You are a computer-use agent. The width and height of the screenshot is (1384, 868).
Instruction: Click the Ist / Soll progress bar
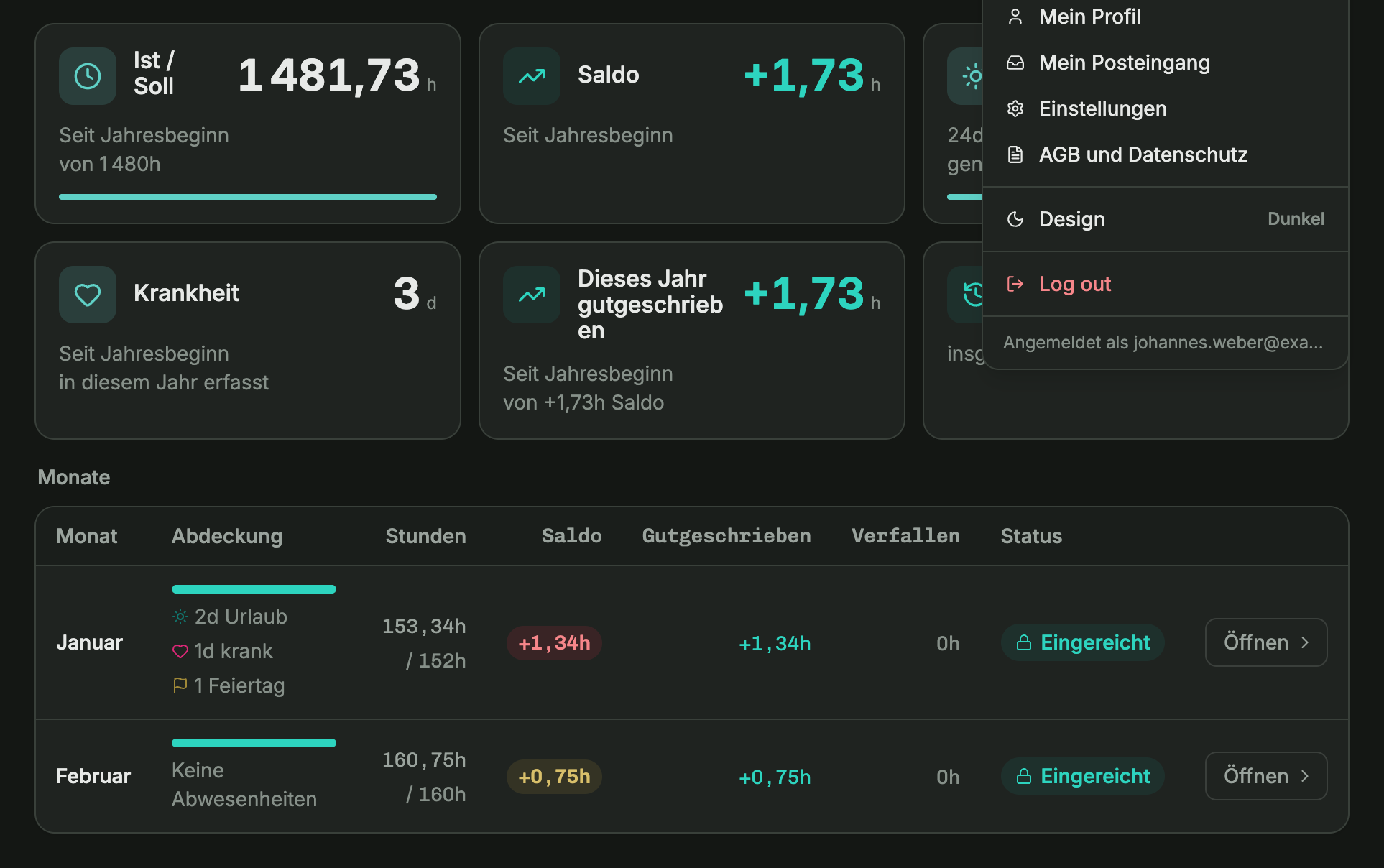coord(248,196)
